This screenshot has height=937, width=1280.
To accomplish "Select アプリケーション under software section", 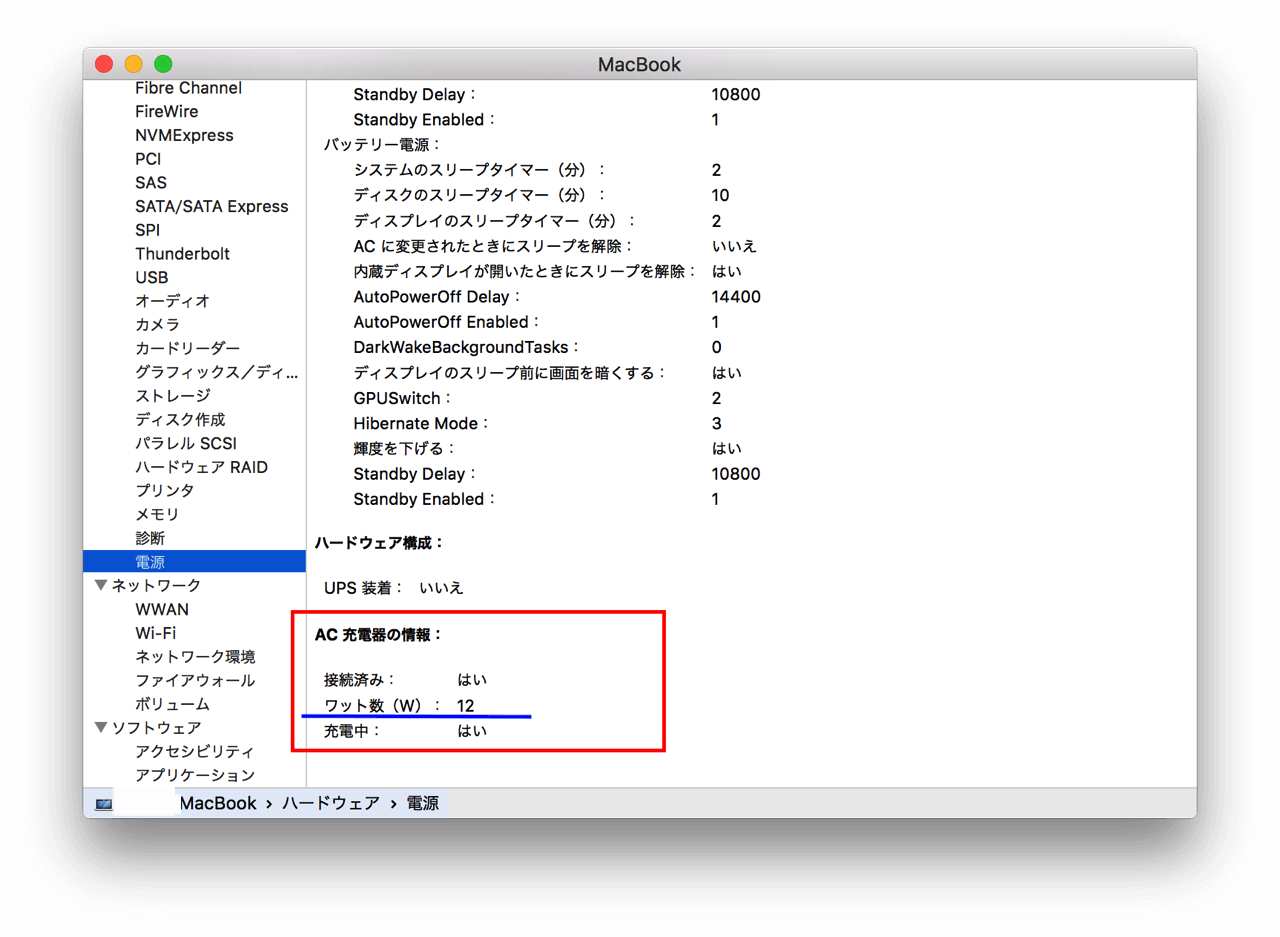I will tap(195, 775).
